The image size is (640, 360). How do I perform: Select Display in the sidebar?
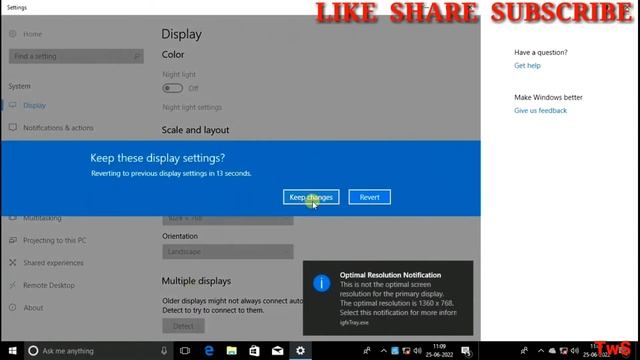(34, 105)
